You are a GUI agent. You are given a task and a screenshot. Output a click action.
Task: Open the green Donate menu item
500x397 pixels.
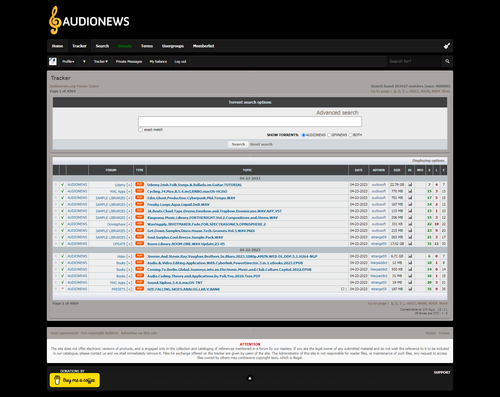click(x=125, y=46)
